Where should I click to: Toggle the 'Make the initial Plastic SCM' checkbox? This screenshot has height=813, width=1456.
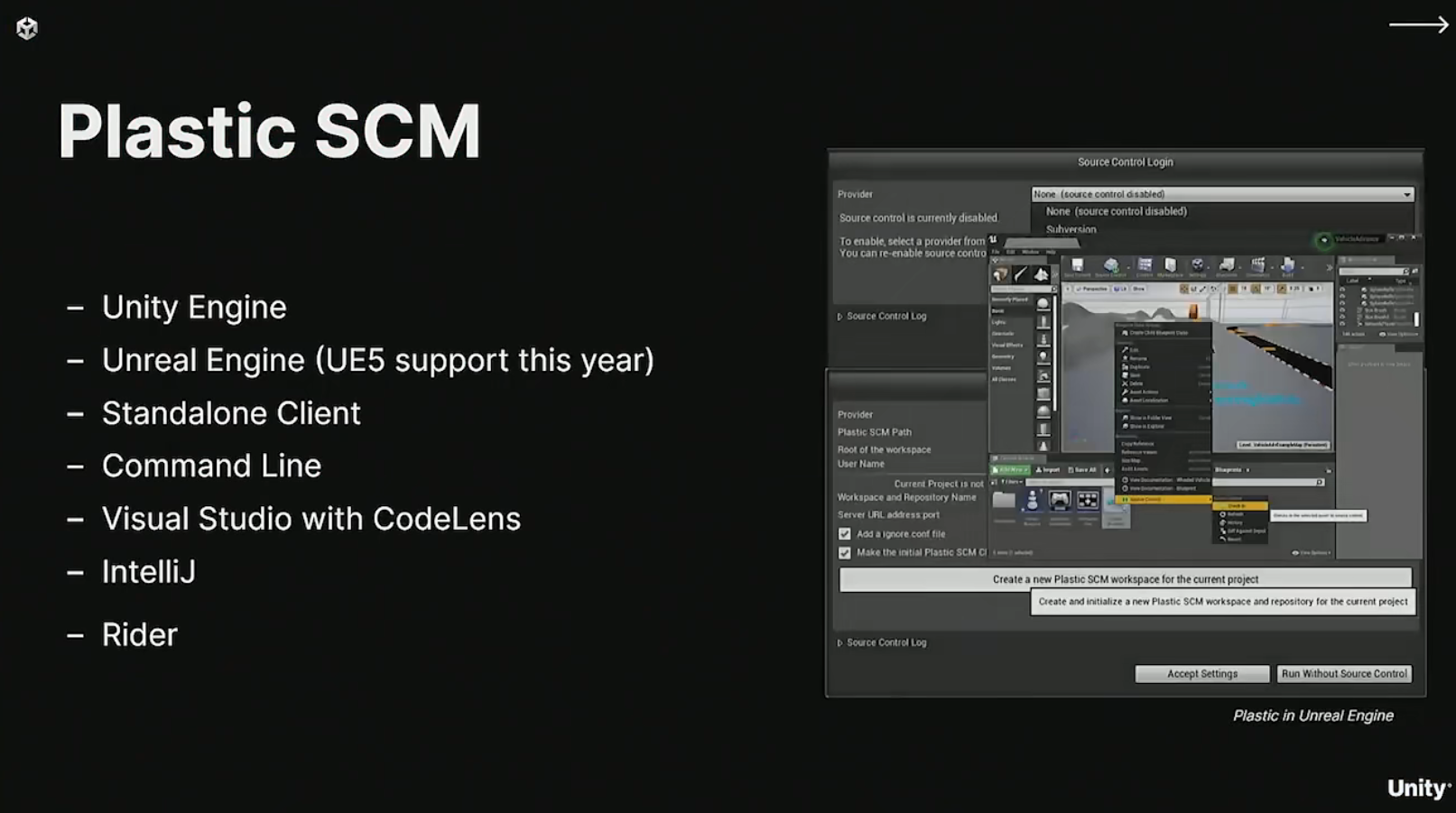[x=845, y=553]
